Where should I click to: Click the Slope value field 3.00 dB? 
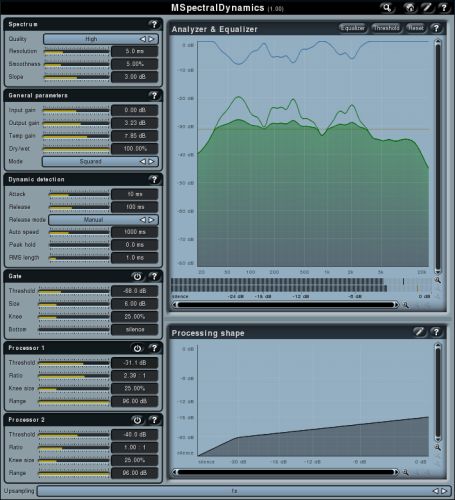(x=135, y=77)
